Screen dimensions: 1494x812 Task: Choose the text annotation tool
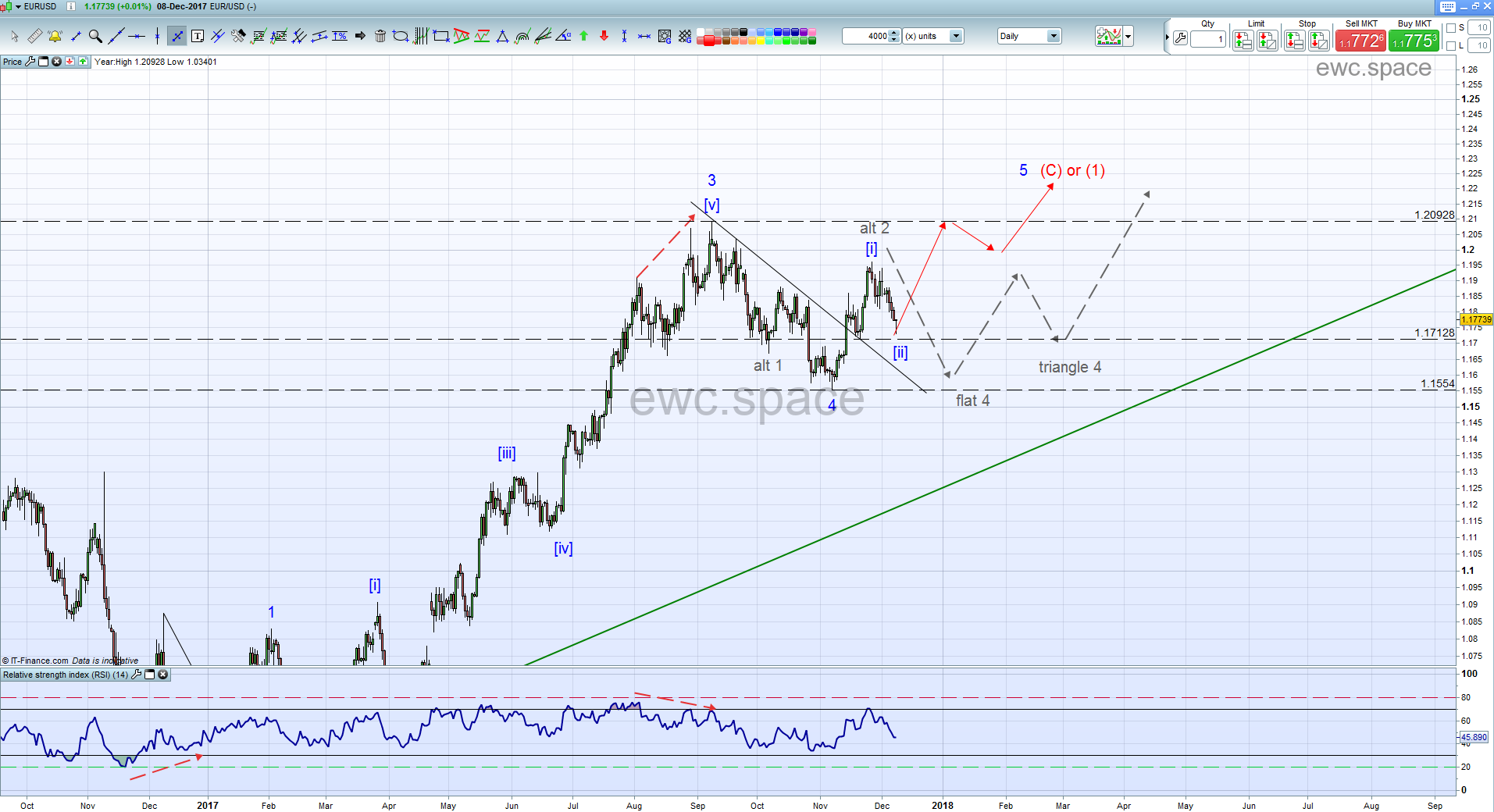click(x=198, y=36)
